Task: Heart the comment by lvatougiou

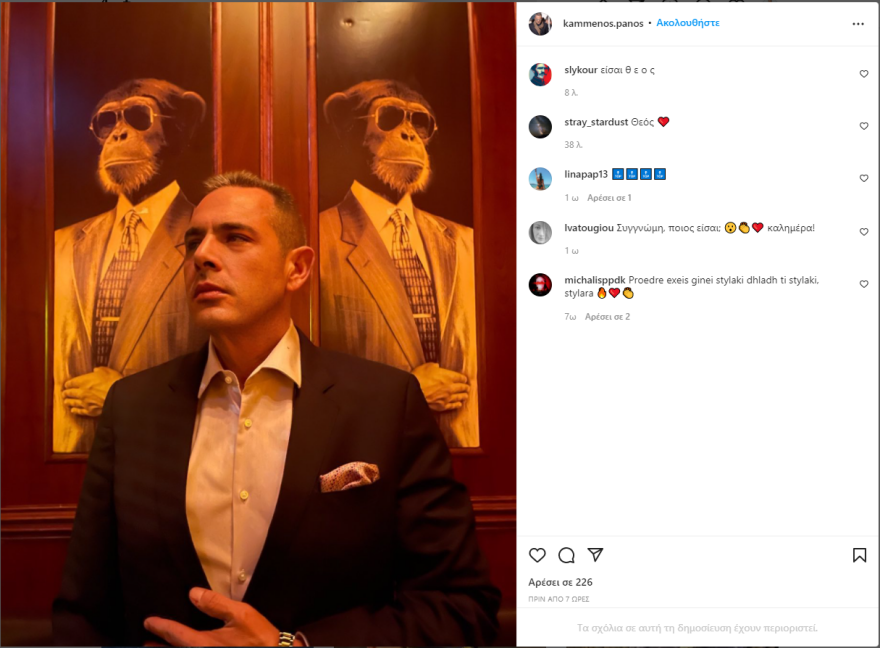Action: click(x=864, y=231)
